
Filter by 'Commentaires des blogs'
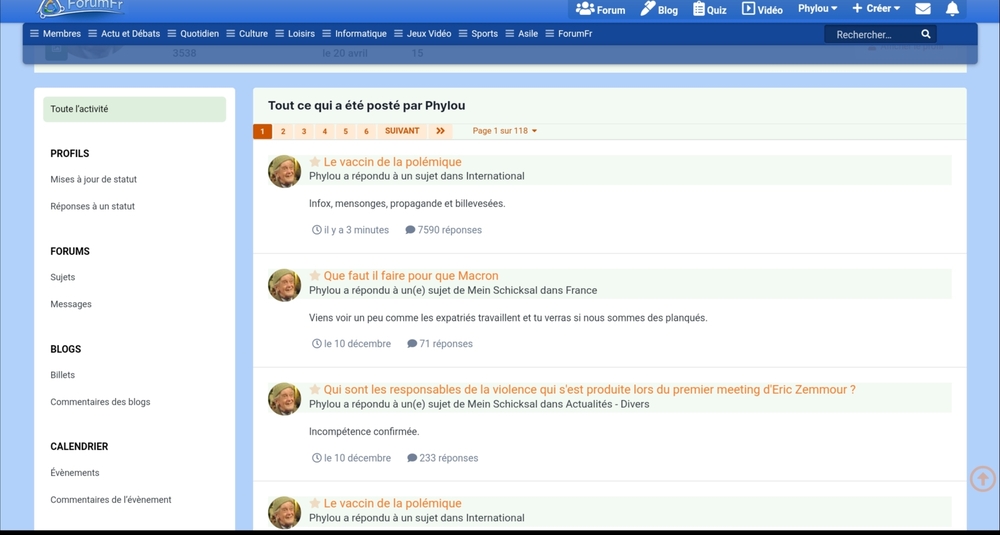[100, 402]
